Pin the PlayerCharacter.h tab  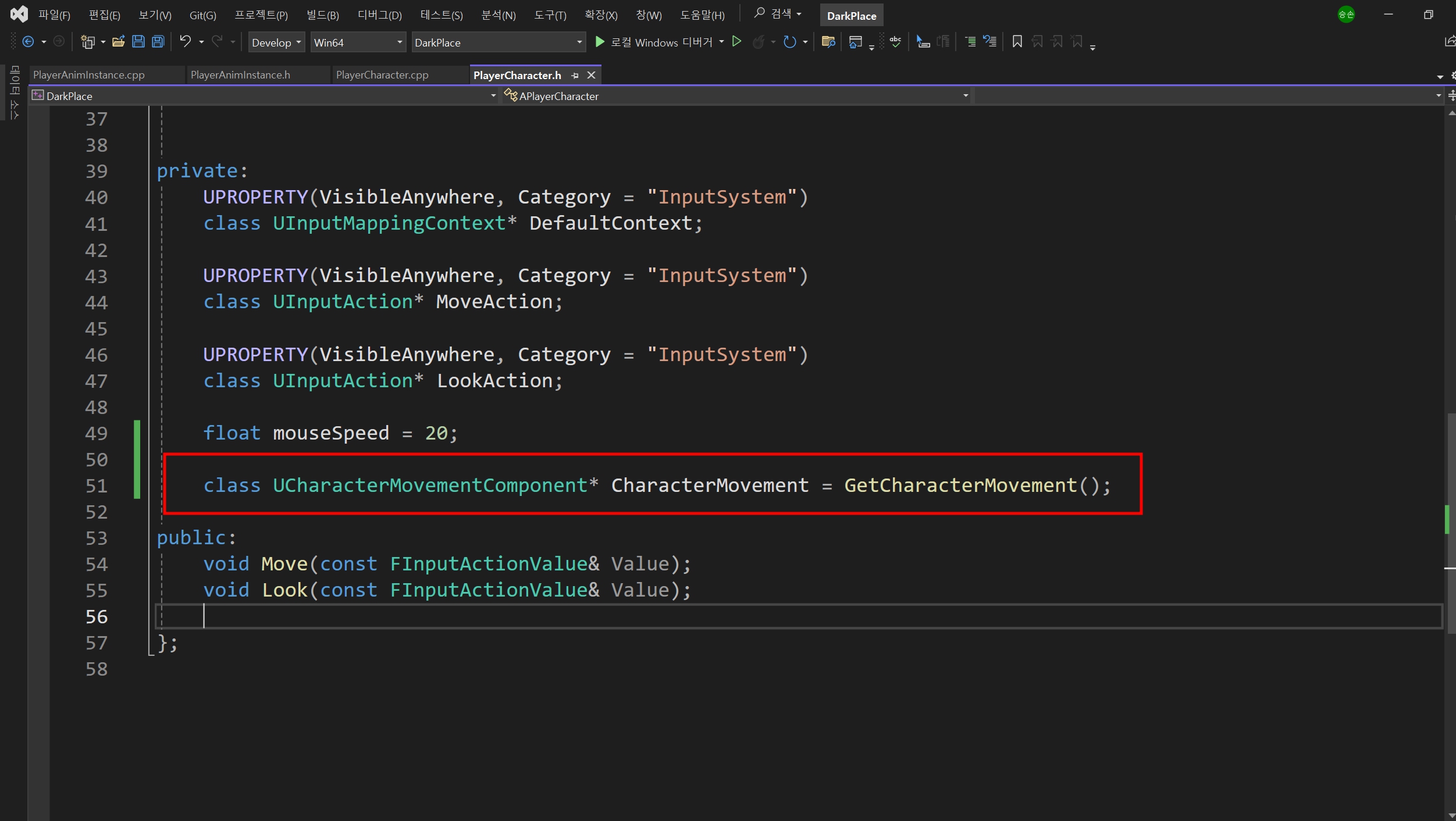[x=575, y=76]
